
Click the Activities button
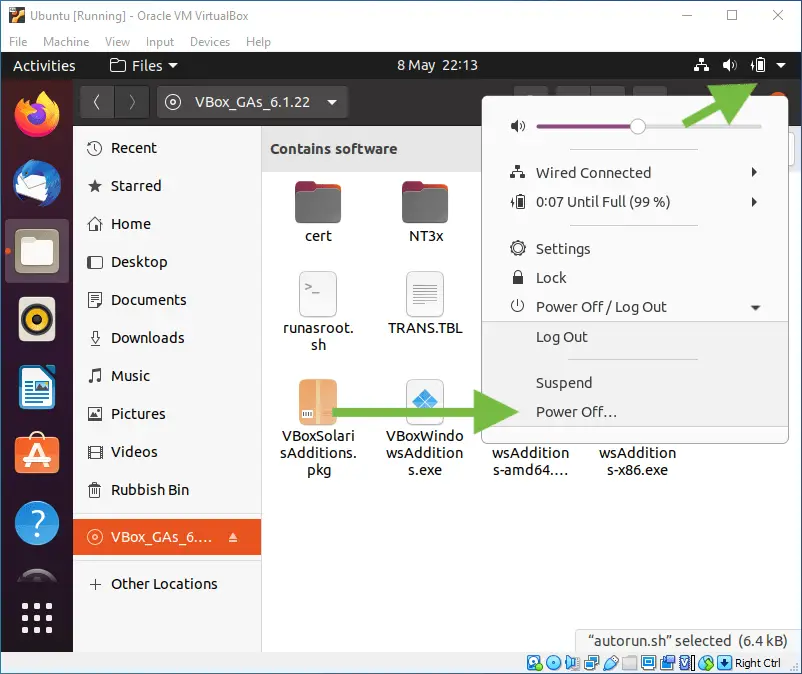pos(44,65)
